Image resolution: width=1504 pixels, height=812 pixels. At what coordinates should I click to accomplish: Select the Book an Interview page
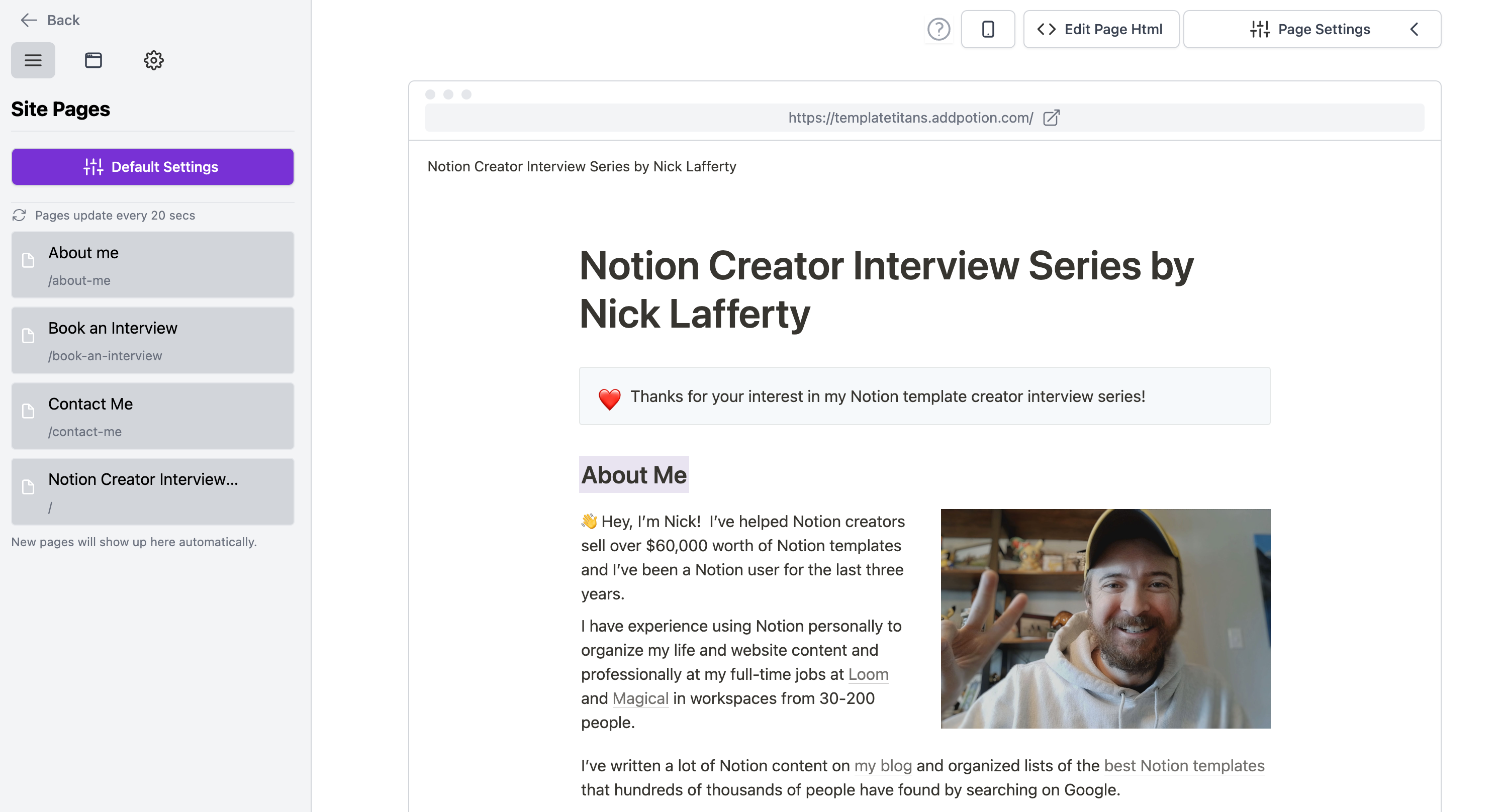tap(152, 340)
